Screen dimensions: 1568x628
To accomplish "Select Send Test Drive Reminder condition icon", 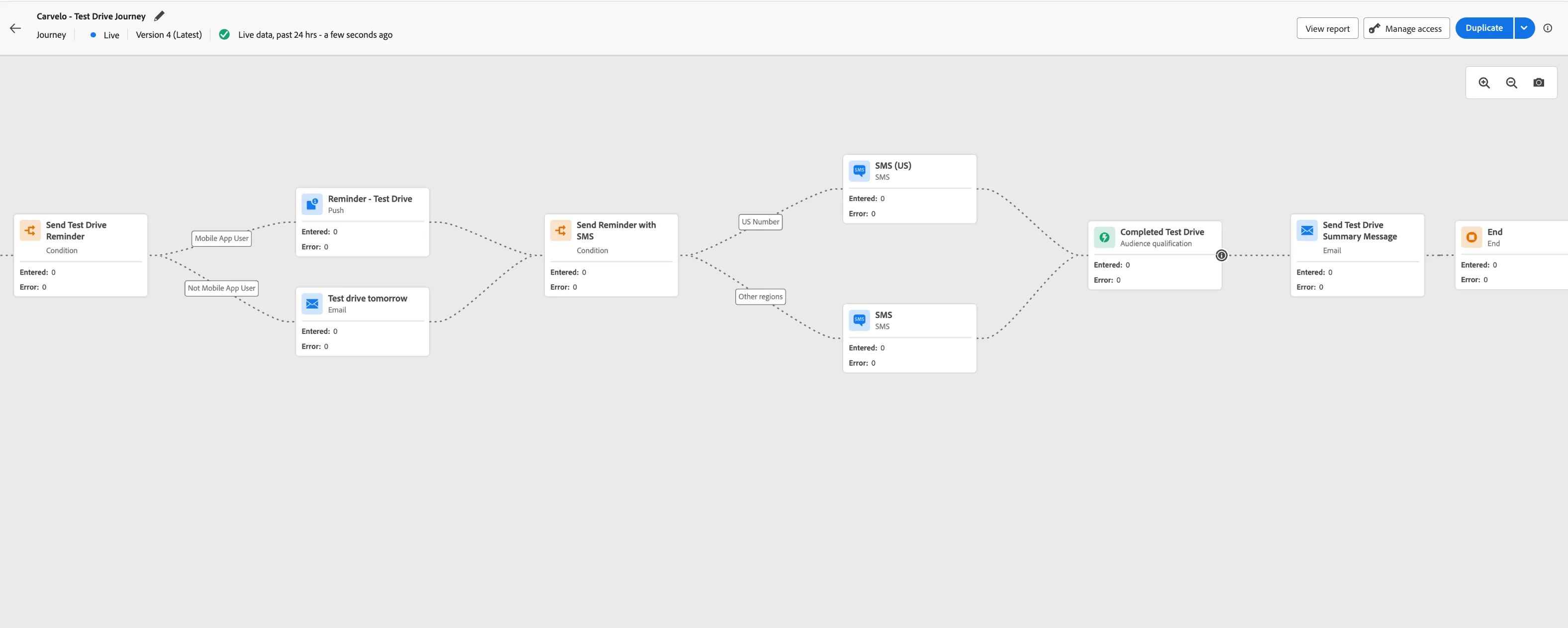I will click(30, 230).
